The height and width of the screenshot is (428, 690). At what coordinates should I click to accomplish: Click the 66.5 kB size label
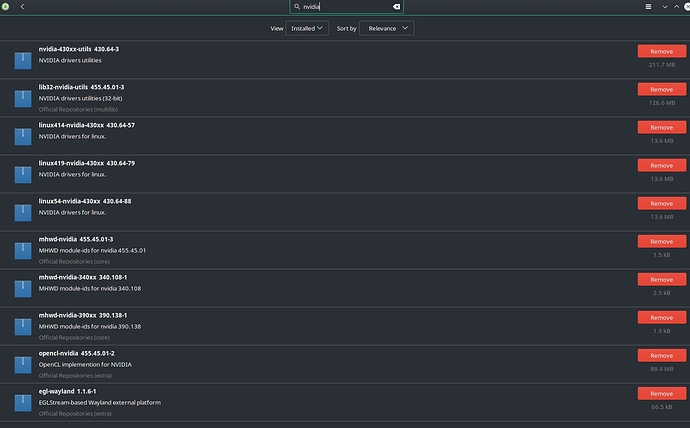[662, 407]
